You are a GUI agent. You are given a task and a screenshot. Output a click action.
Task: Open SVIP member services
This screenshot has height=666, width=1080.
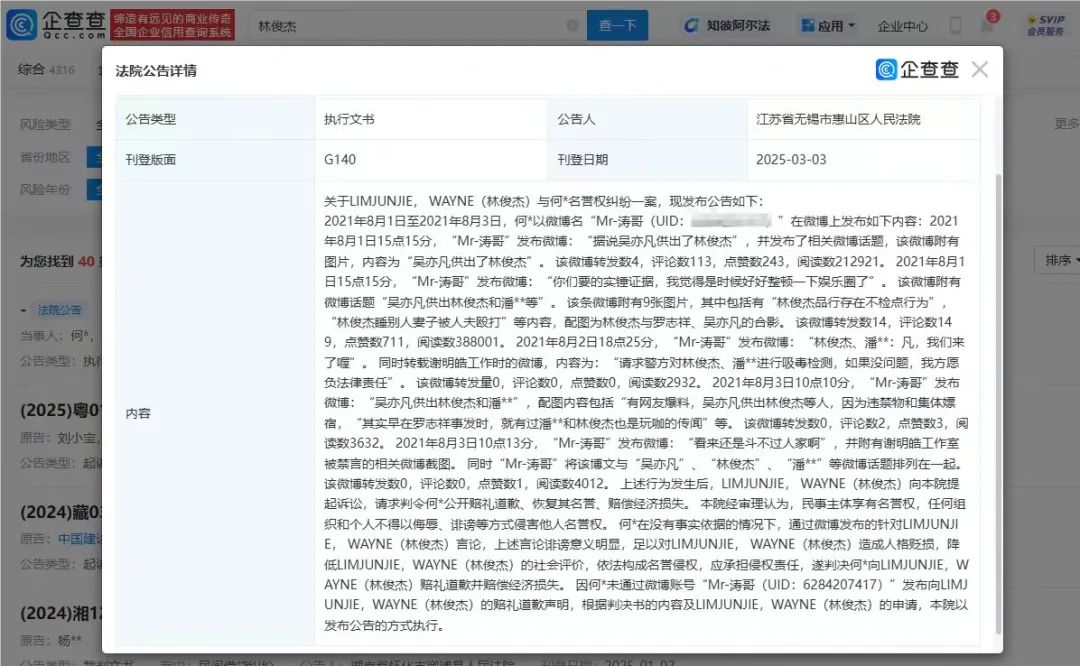[1045, 26]
